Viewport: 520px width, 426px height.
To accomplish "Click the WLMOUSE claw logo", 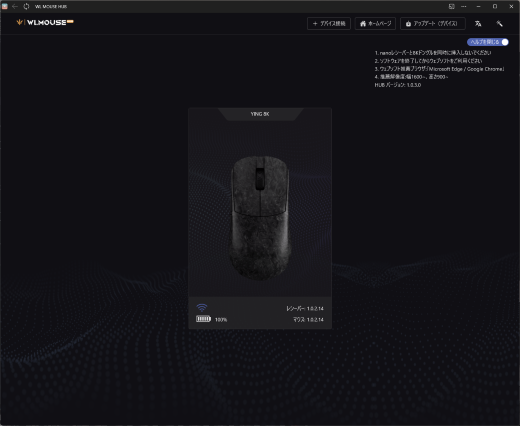I will tap(20, 22).
